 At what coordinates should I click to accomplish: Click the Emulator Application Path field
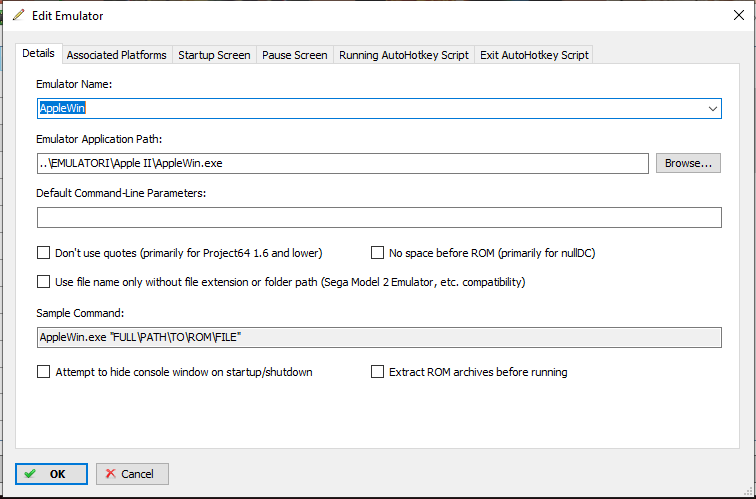(x=343, y=163)
